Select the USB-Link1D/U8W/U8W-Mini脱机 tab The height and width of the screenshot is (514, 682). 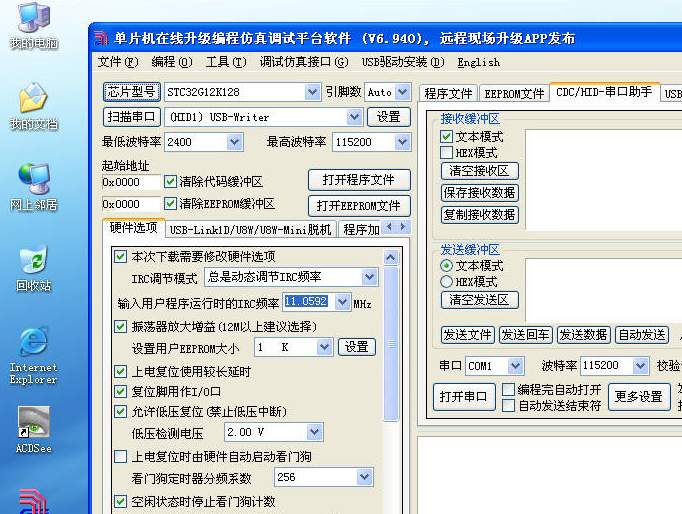point(250,230)
